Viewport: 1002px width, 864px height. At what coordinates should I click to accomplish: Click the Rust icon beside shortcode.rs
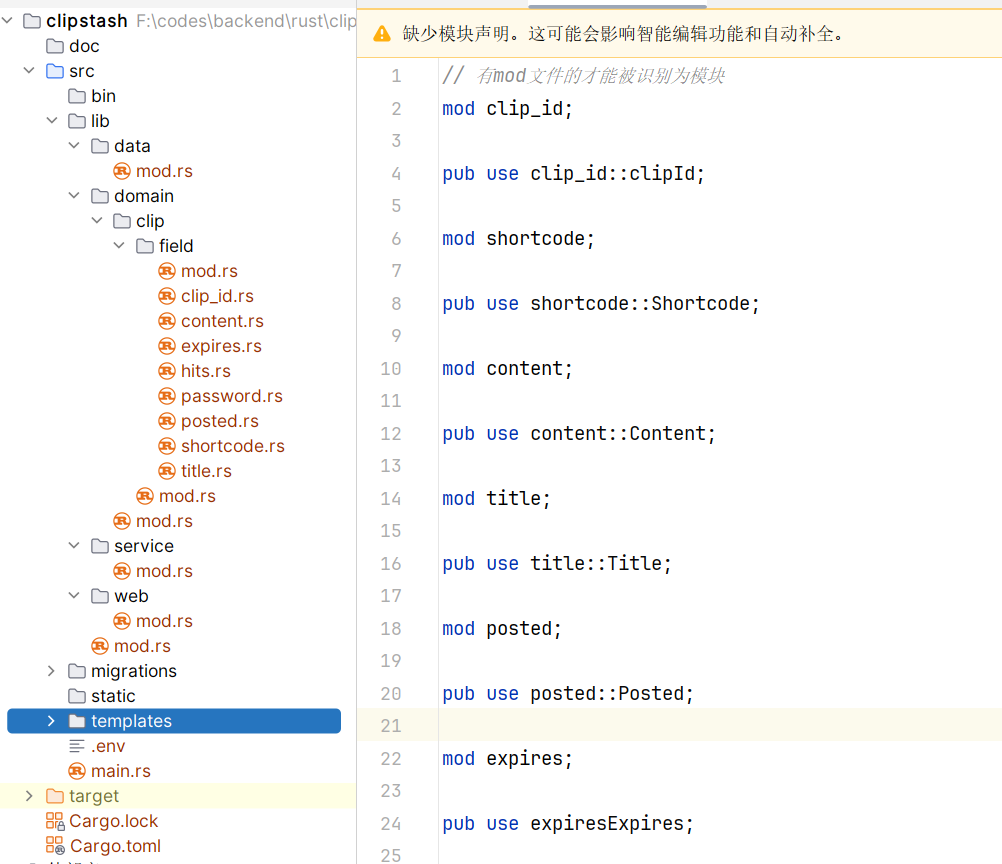click(167, 446)
